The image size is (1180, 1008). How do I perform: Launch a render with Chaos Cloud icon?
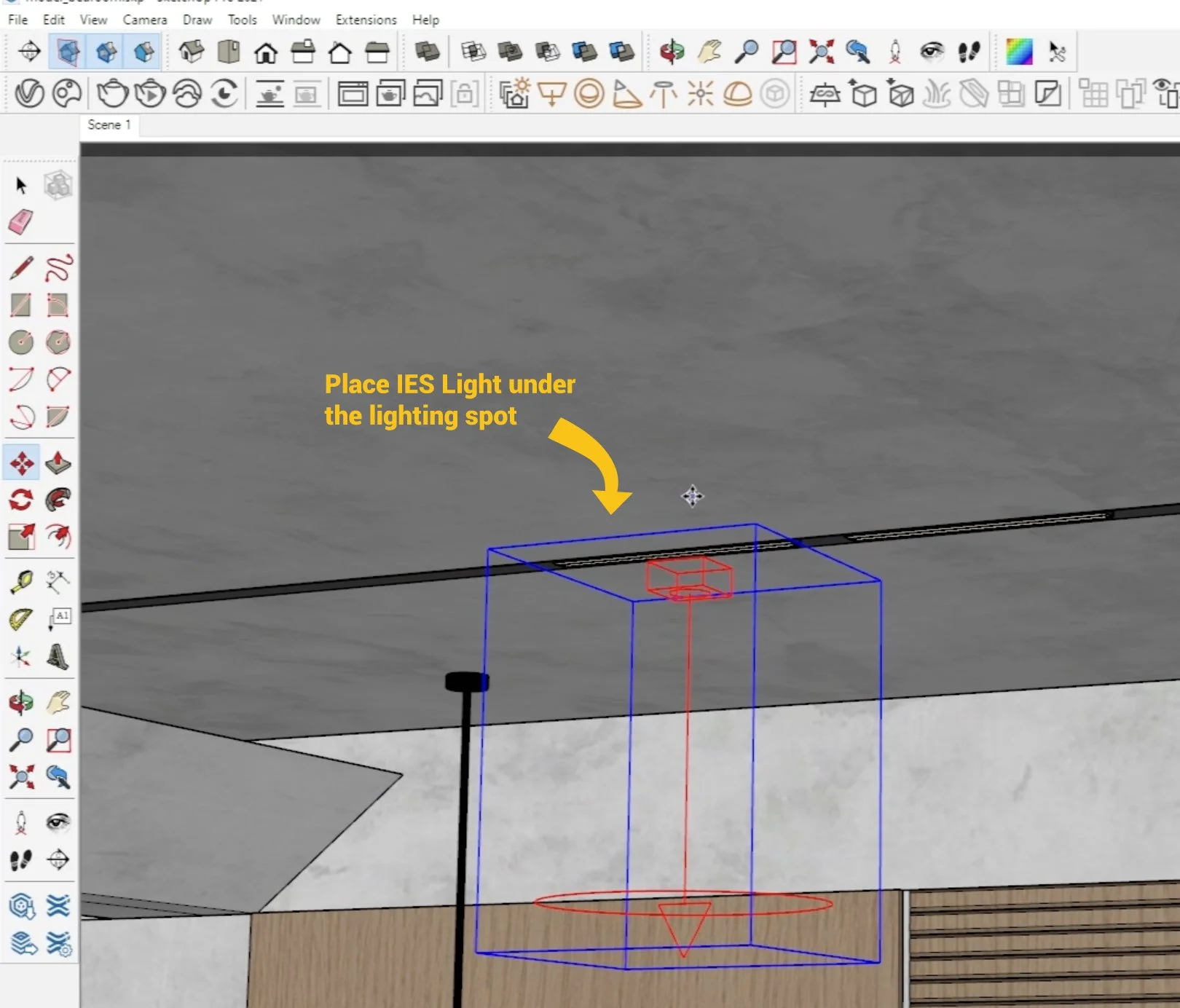187,93
